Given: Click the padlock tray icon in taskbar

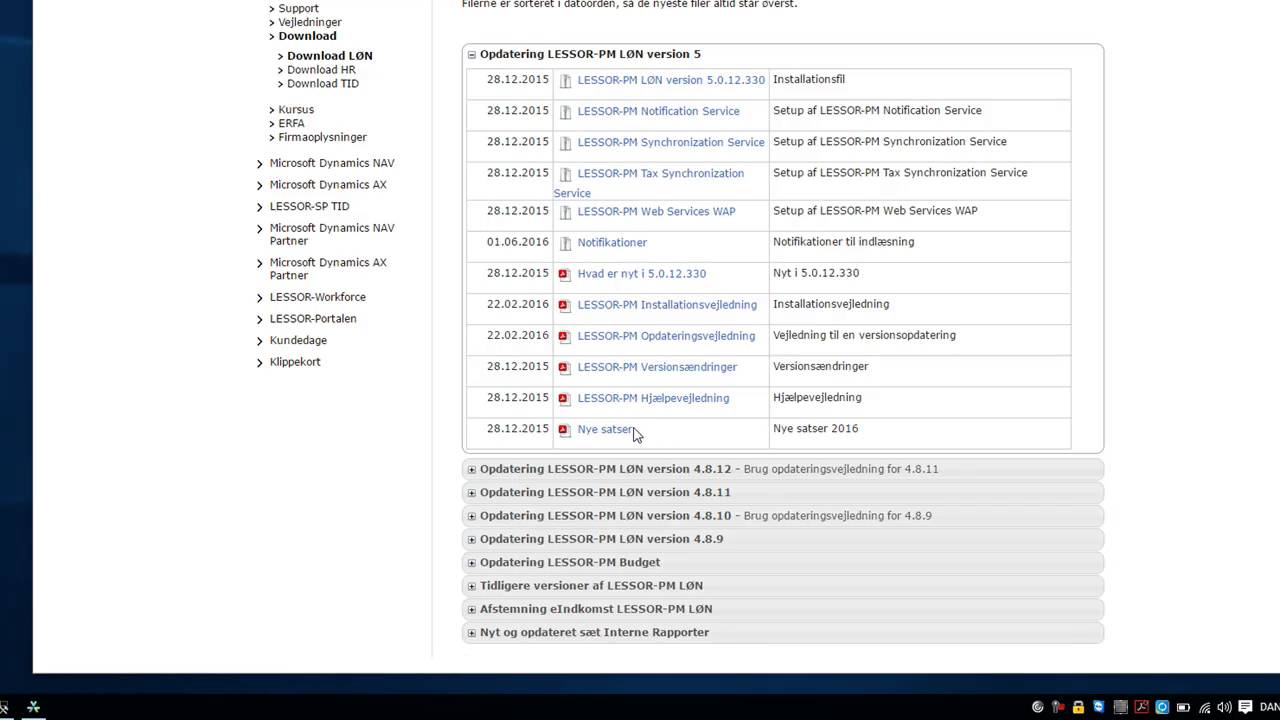Looking at the screenshot, I should [x=1078, y=707].
